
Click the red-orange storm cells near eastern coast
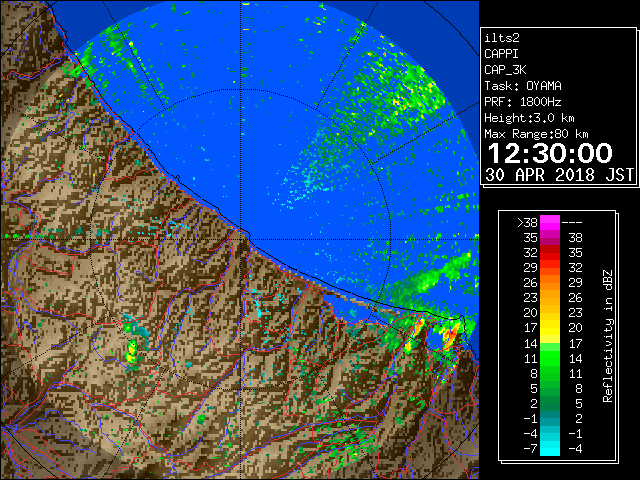click(x=449, y=337)
